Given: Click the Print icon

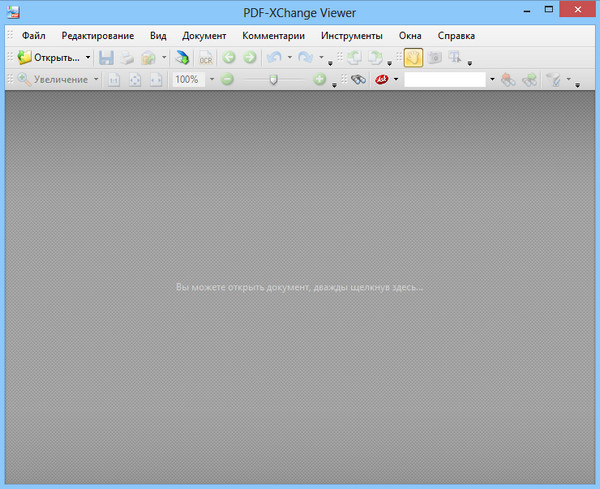Looking at the screenshot, I should 127,58.
